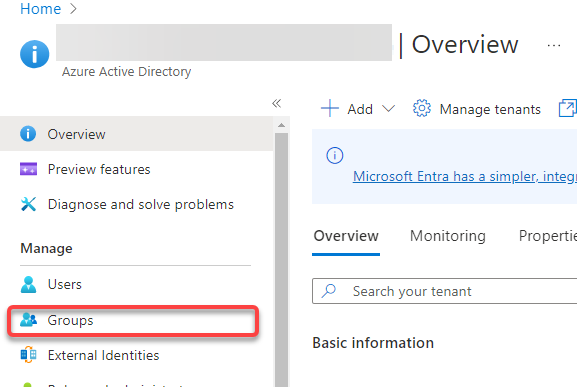The image size is (577, 387).
Task: Click the wrench Diagnose icon
Action: pyautogui.click(x=28, y=204)
